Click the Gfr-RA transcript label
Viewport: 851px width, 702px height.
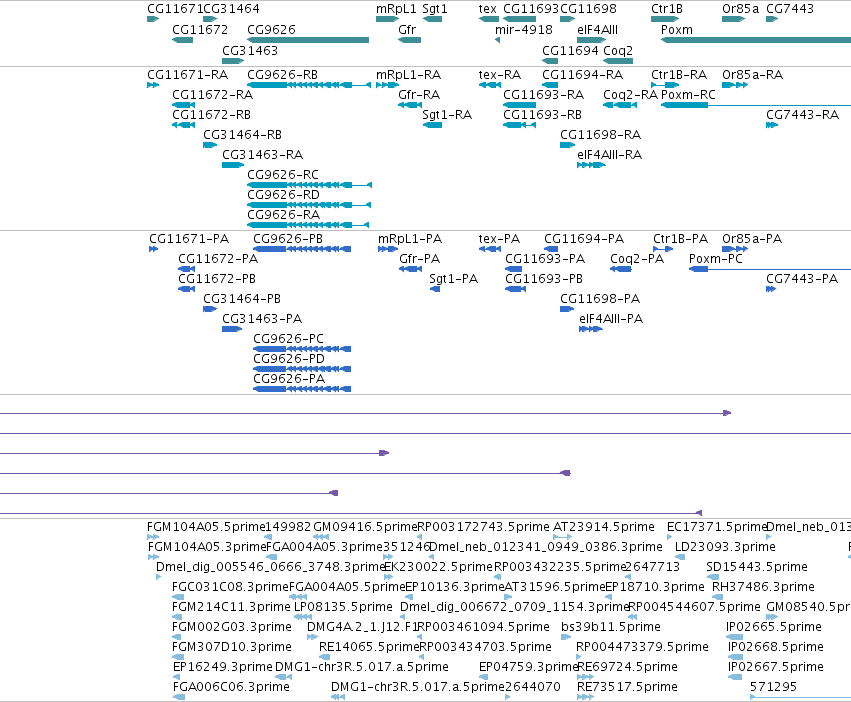pyautogui.click(x=419, y=95)
